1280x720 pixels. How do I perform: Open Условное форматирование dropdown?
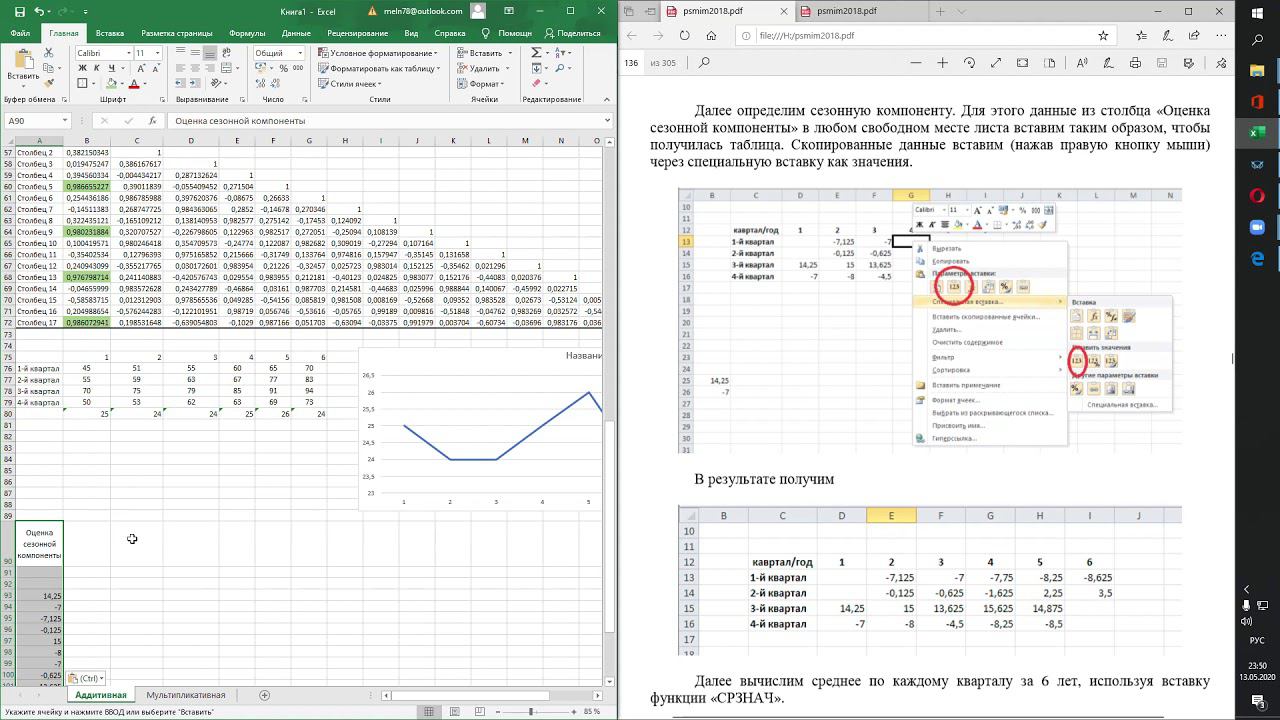click(378, 53)
